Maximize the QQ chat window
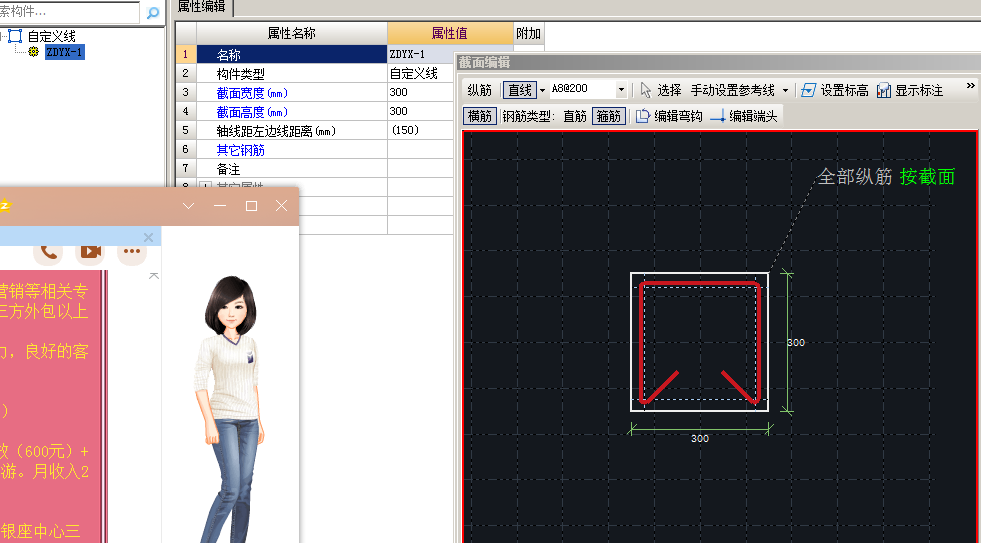 (x=252, y=206)
